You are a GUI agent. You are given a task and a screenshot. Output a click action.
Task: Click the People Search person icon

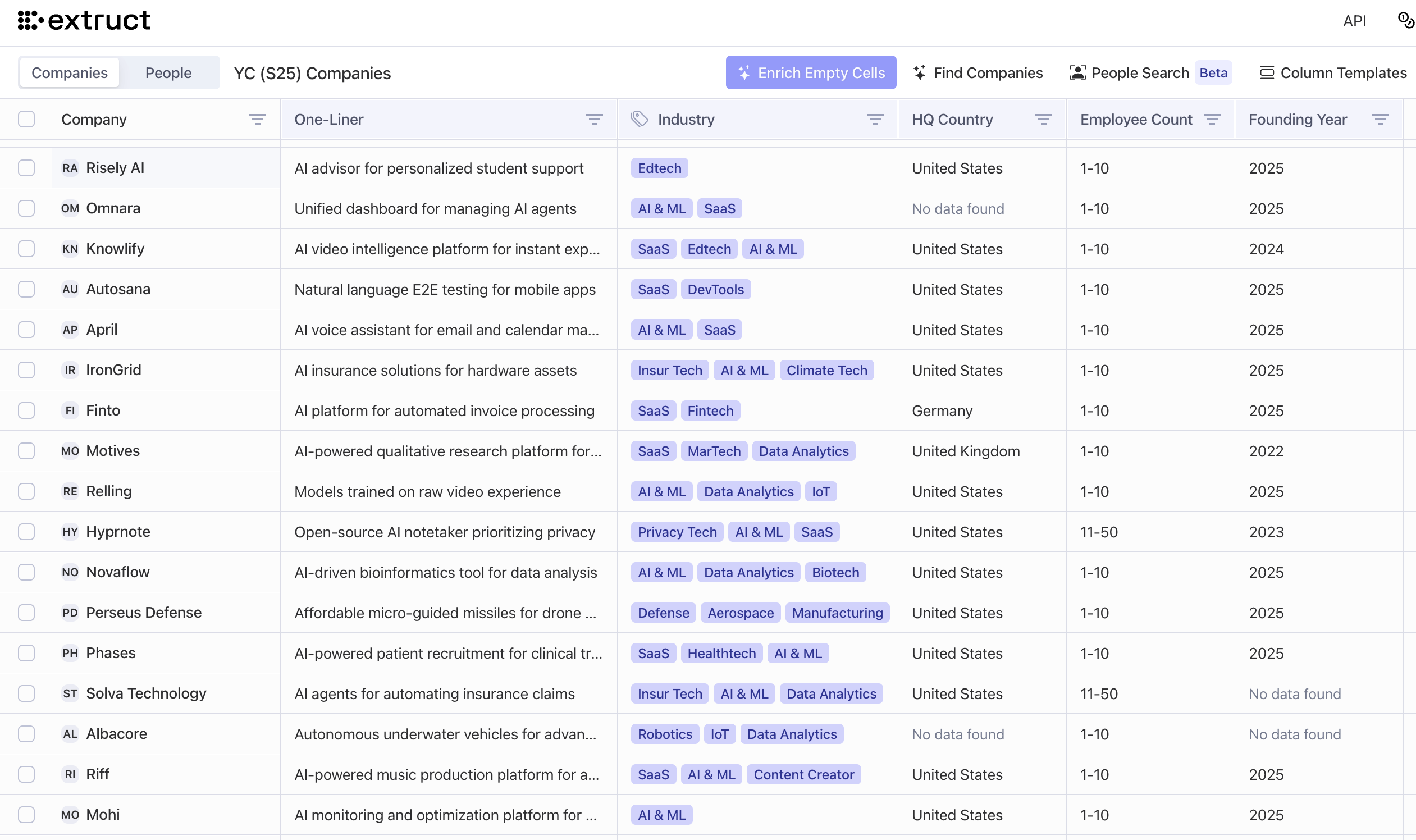click(1078, 72)
